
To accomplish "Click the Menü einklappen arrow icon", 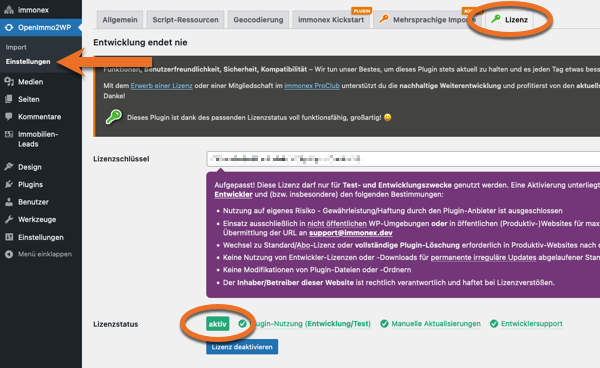I will pyautogui.click(x=9, y=254).
